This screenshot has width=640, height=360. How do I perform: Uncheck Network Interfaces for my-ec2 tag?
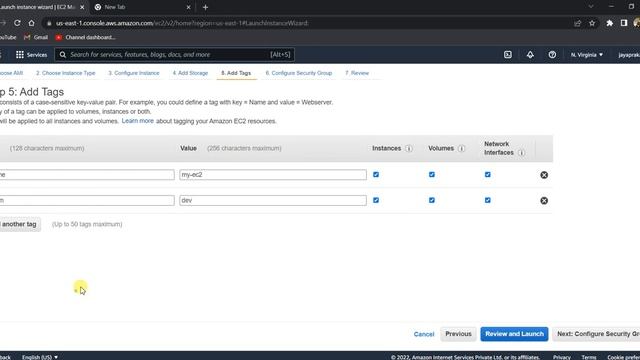488,175
